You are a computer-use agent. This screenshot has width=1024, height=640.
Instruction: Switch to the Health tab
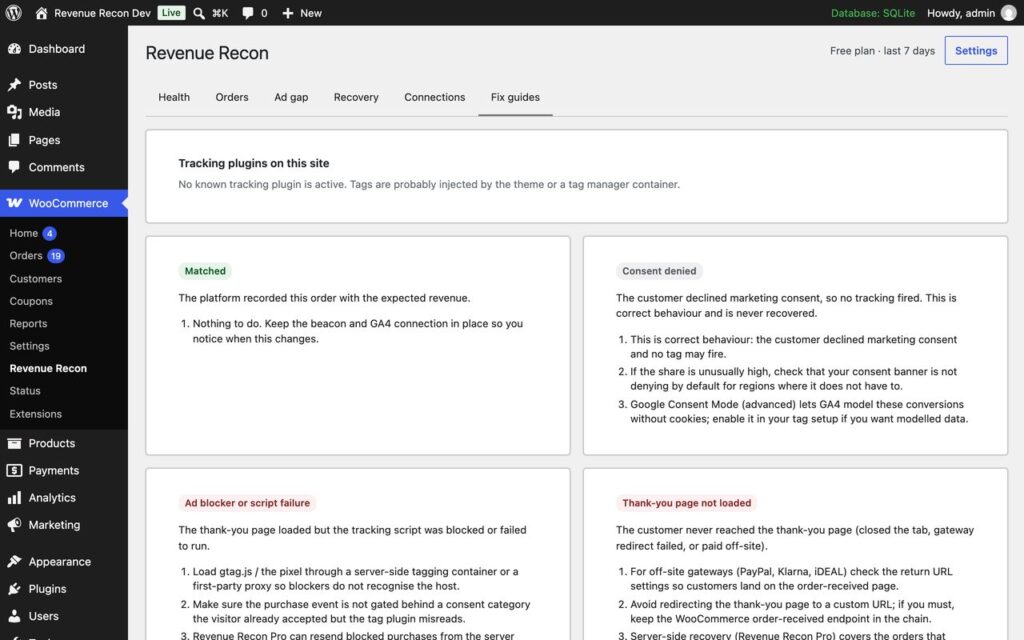(x=174, y=97)
